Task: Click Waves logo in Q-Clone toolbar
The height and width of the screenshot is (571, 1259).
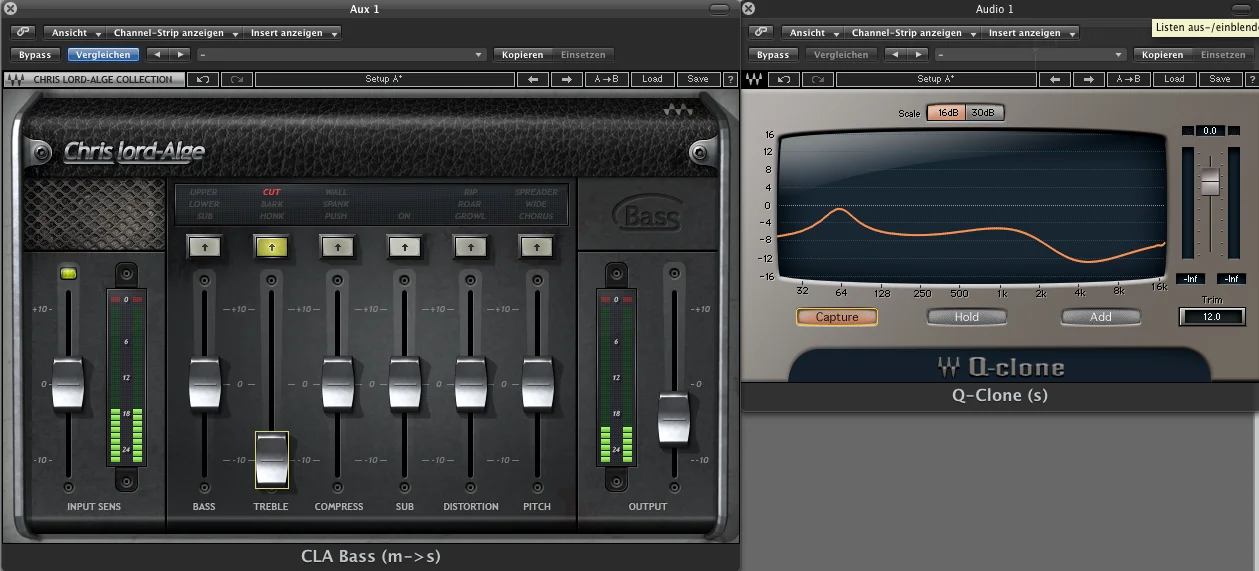Action: pos(755,79)
